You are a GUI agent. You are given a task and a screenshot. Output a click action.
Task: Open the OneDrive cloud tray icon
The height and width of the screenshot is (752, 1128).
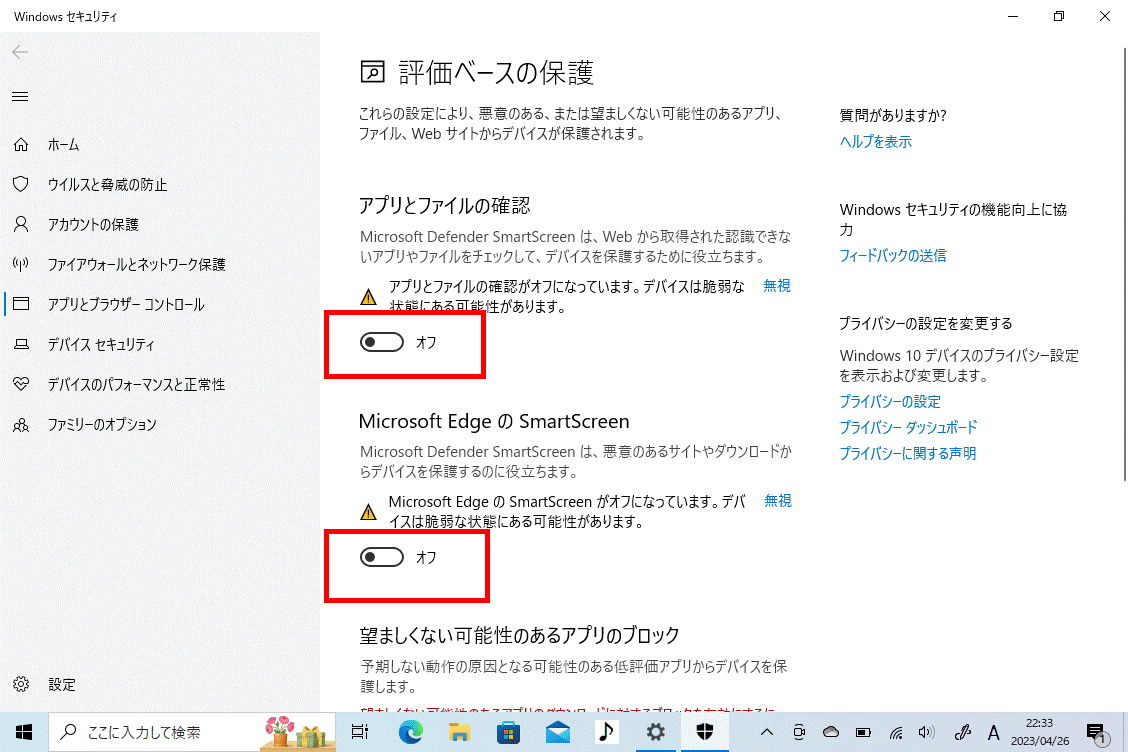click(831, 733)
